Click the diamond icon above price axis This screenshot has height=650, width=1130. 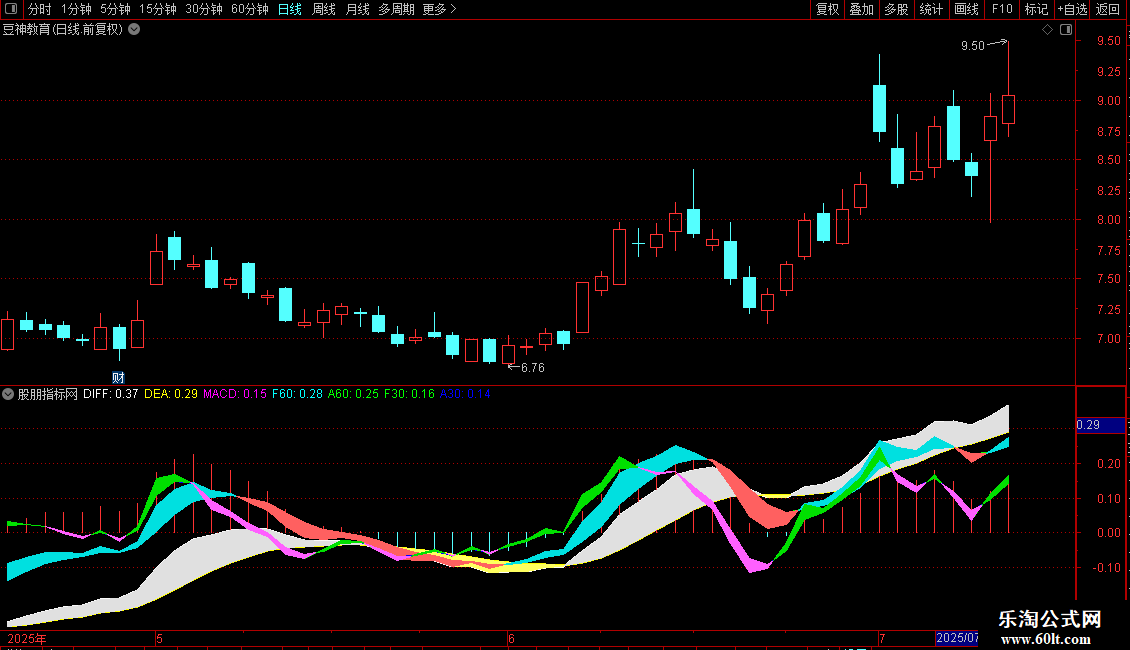click(x=1048, y=30)
